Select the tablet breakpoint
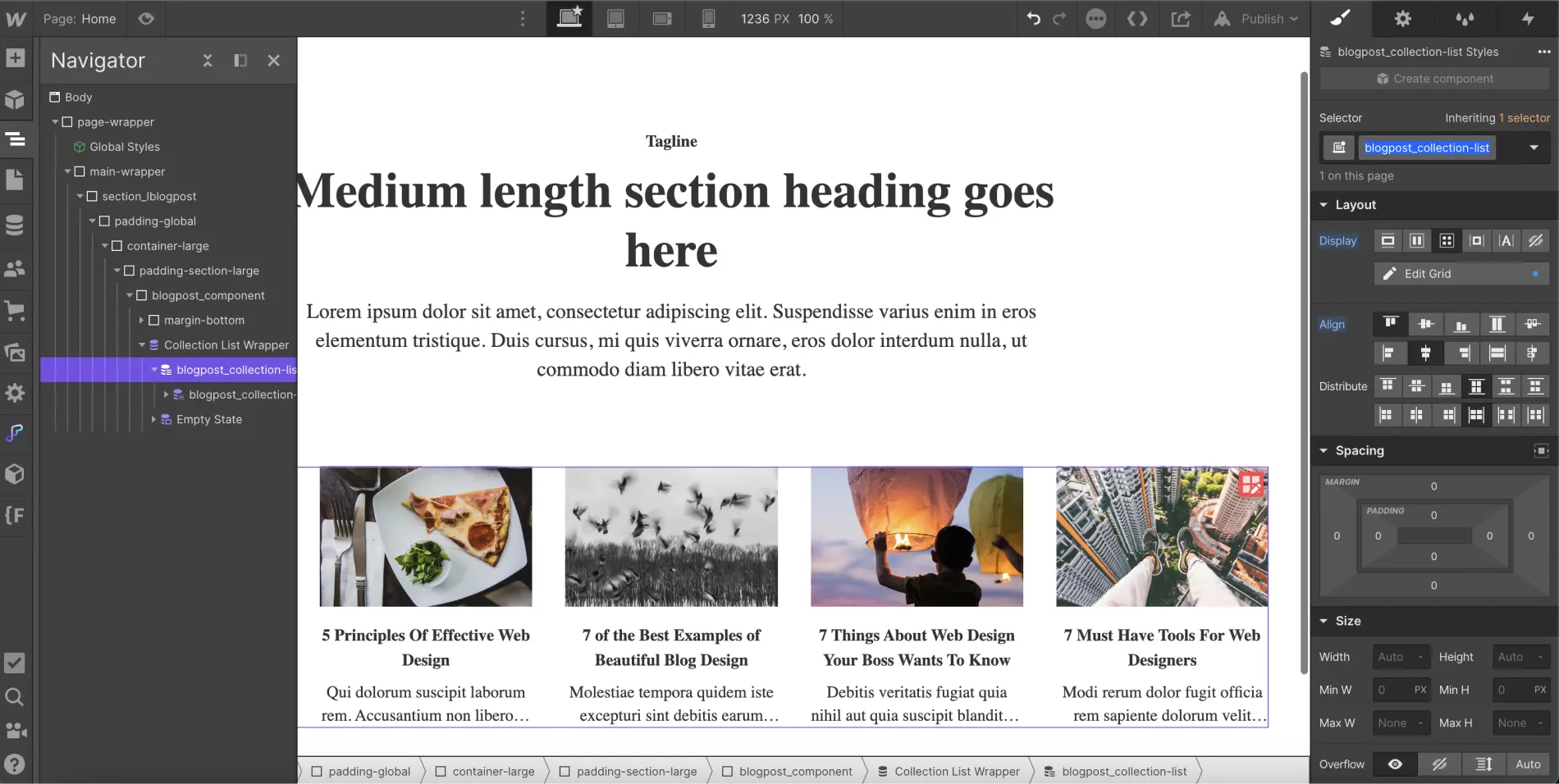 615,19
